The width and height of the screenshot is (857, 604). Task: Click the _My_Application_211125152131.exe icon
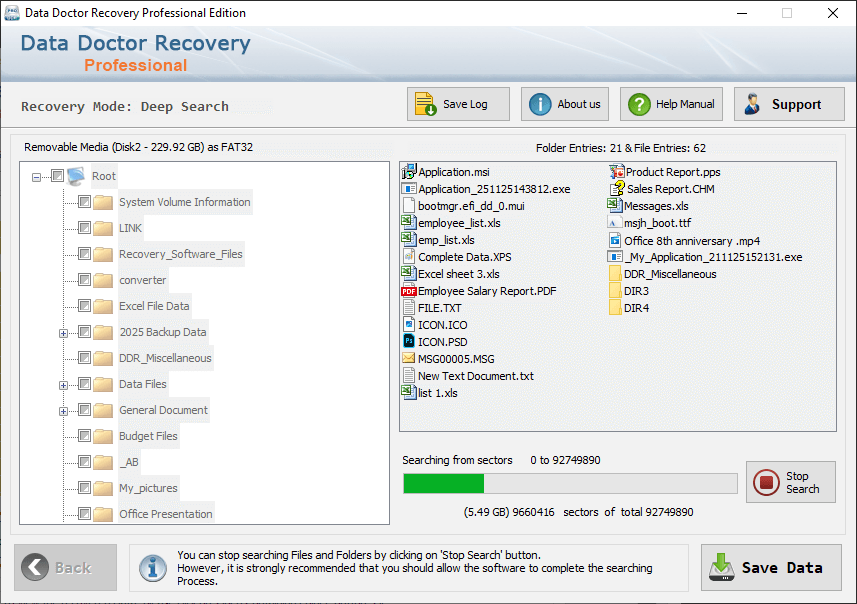(x=615, y=257)
